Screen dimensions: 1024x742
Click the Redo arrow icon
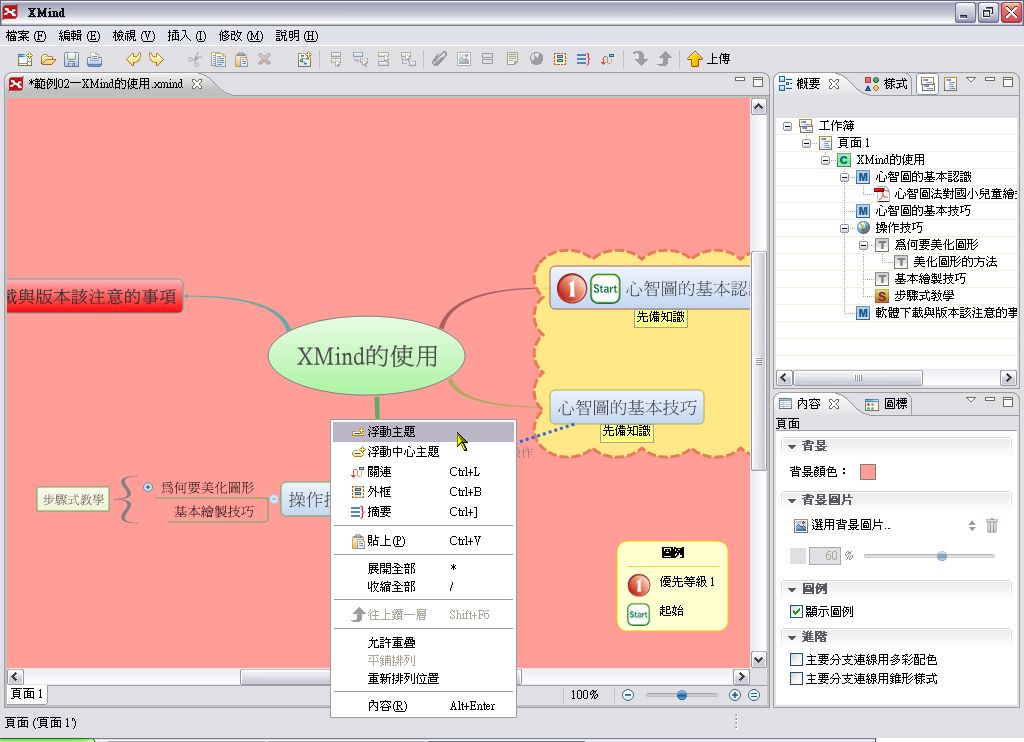pyautogui.click(x=156, y=59)
